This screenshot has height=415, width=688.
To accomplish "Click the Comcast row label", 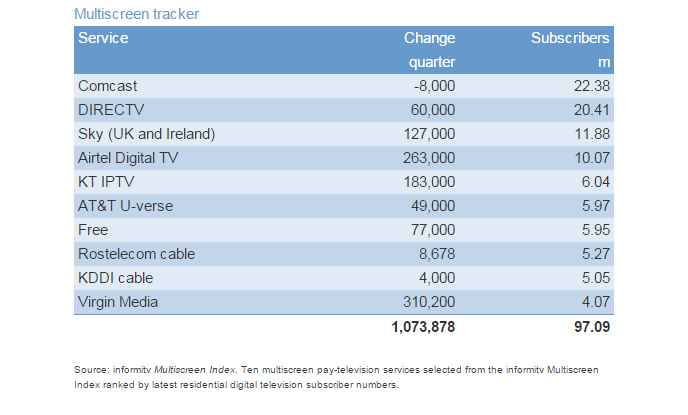I will [108, 86].
